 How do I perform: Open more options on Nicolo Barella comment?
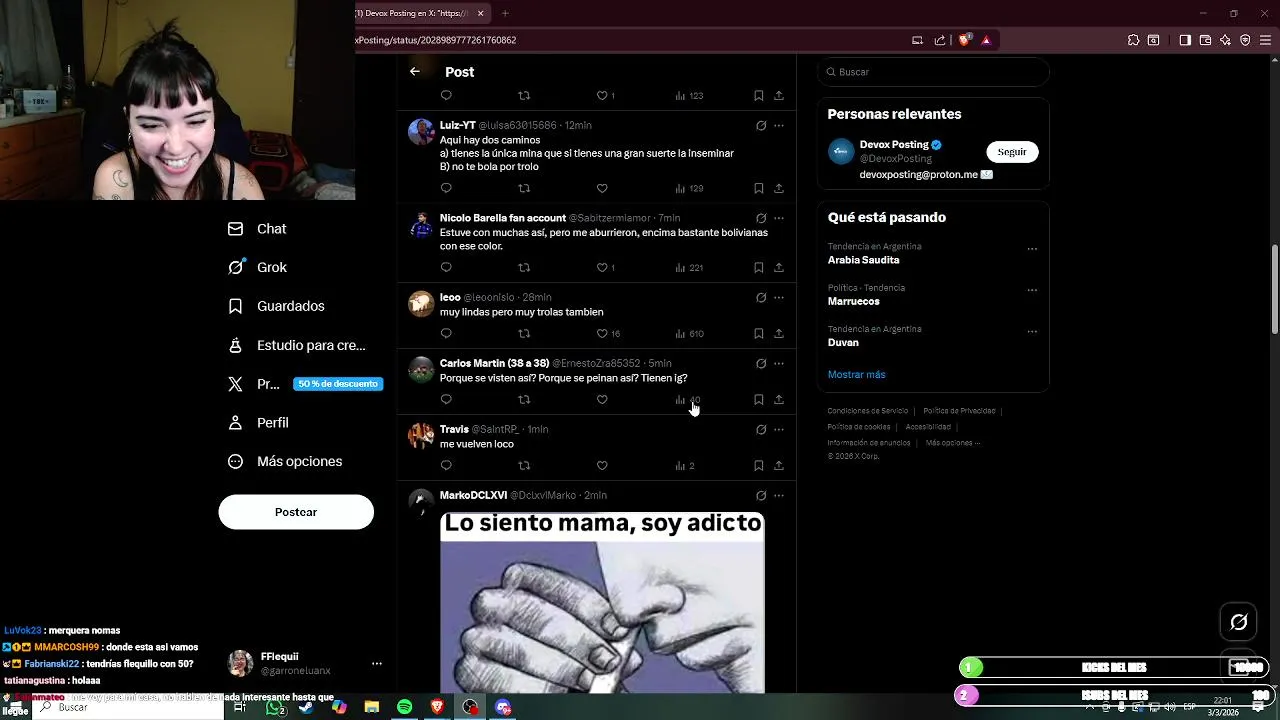coord(779,218)
